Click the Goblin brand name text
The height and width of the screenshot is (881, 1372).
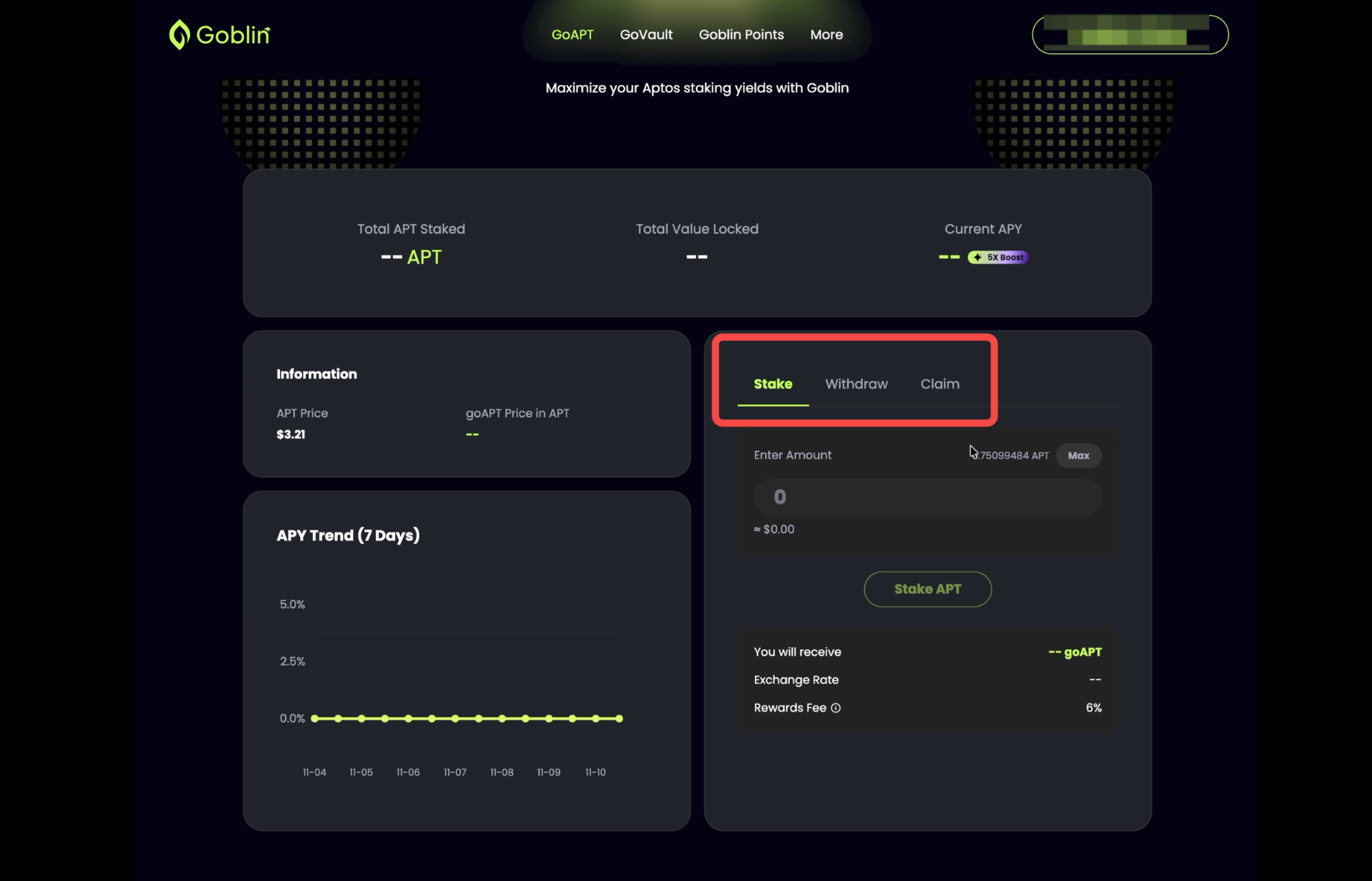tap(233, 35)
